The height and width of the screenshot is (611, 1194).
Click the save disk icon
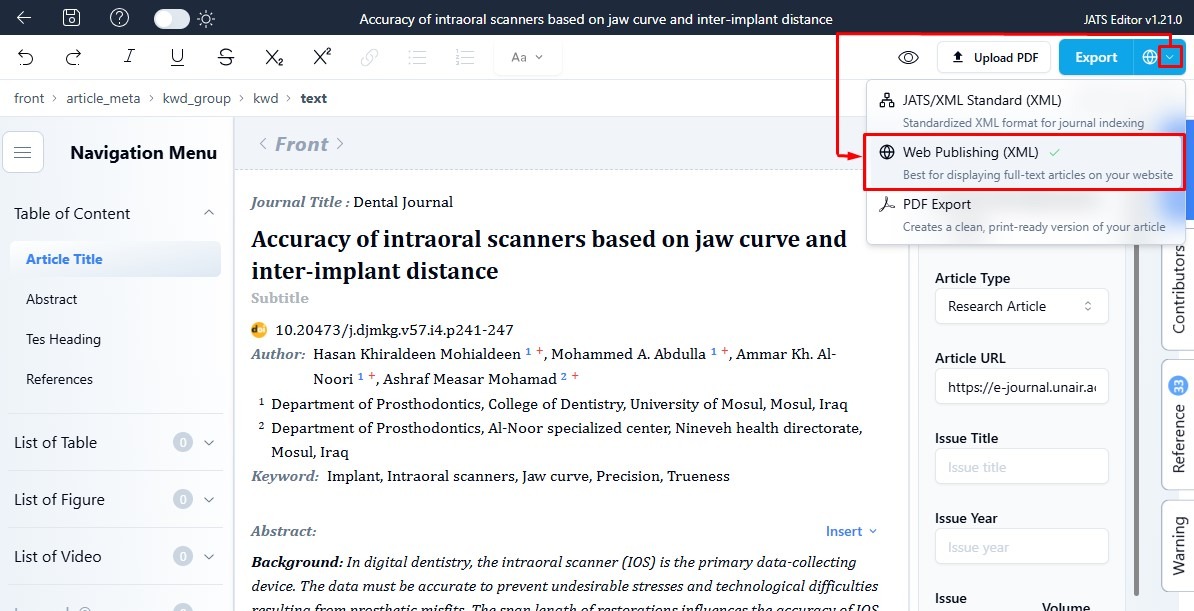pyautogui.click(x=72, y=18)
